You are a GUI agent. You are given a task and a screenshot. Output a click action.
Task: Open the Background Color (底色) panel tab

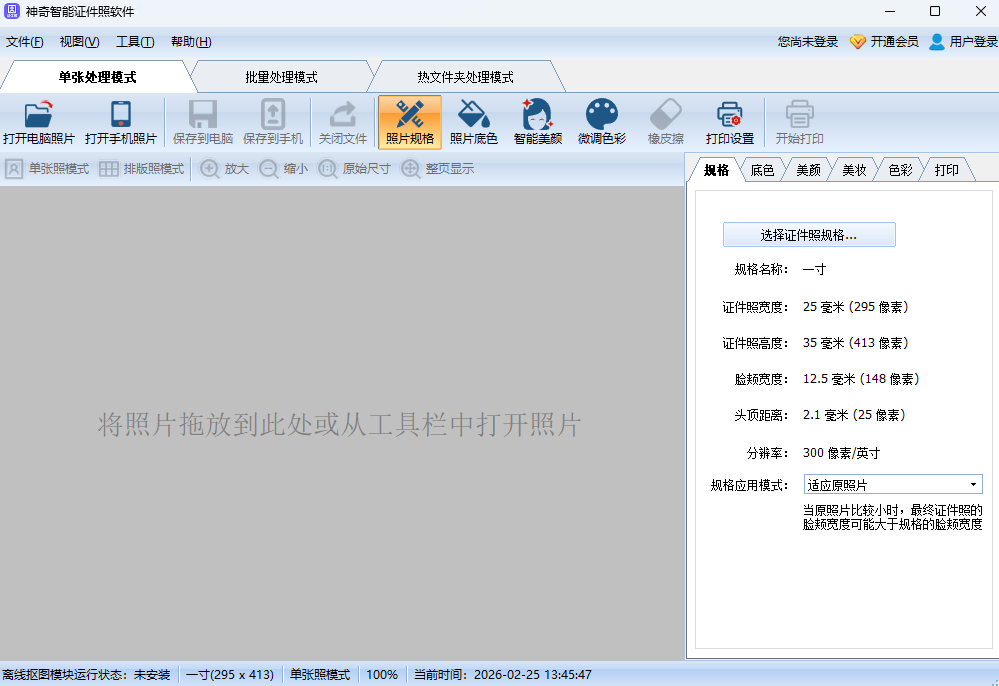pyautogui.click(x=762, y=170)
